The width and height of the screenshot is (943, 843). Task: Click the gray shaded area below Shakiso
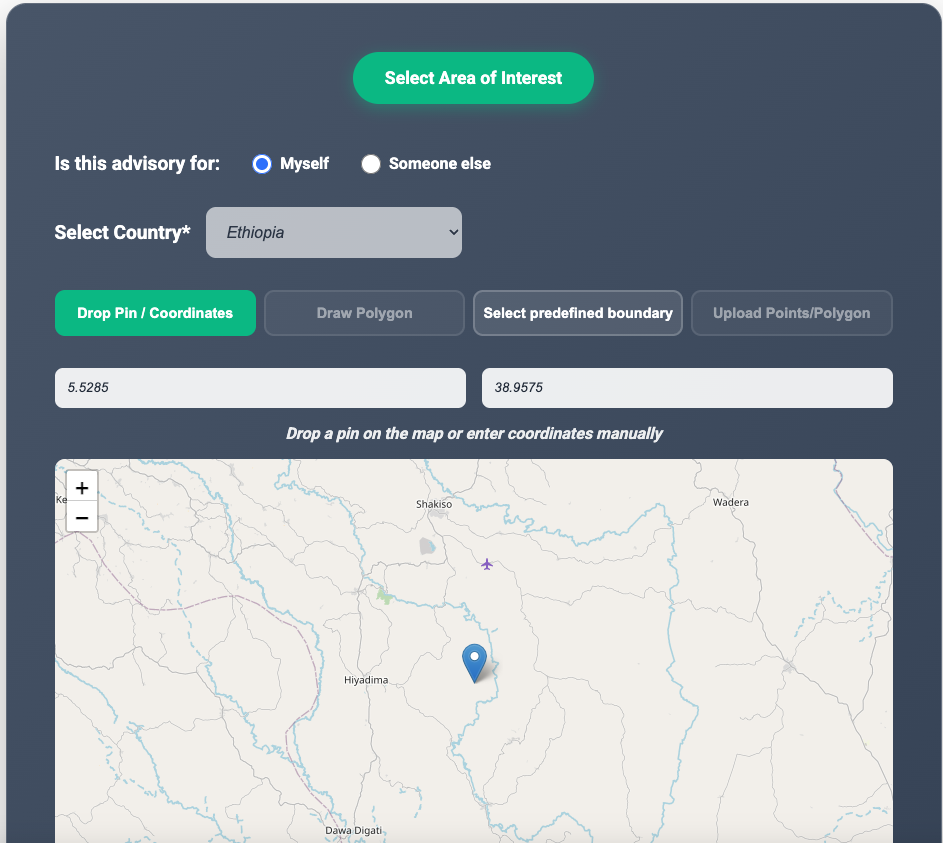(428, 546)
